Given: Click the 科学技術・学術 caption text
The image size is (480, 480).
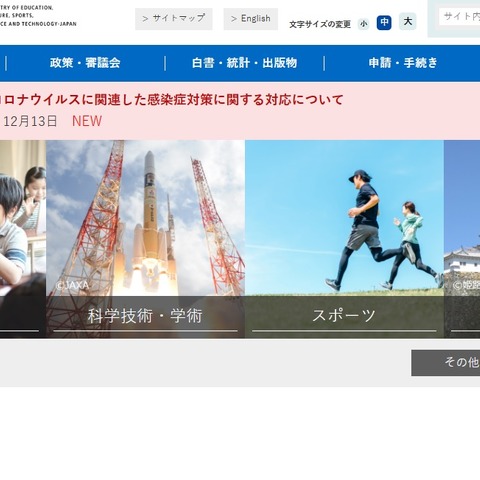Looking at the screenshot, I should [145, 316].
